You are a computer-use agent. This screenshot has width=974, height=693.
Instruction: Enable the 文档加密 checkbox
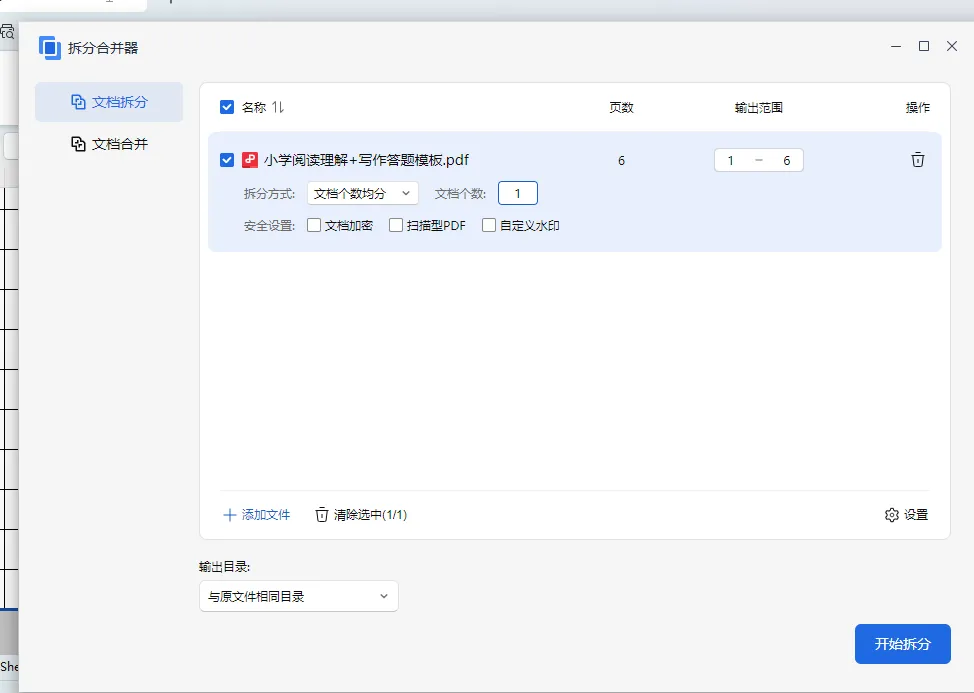click(x=314, y=225)
